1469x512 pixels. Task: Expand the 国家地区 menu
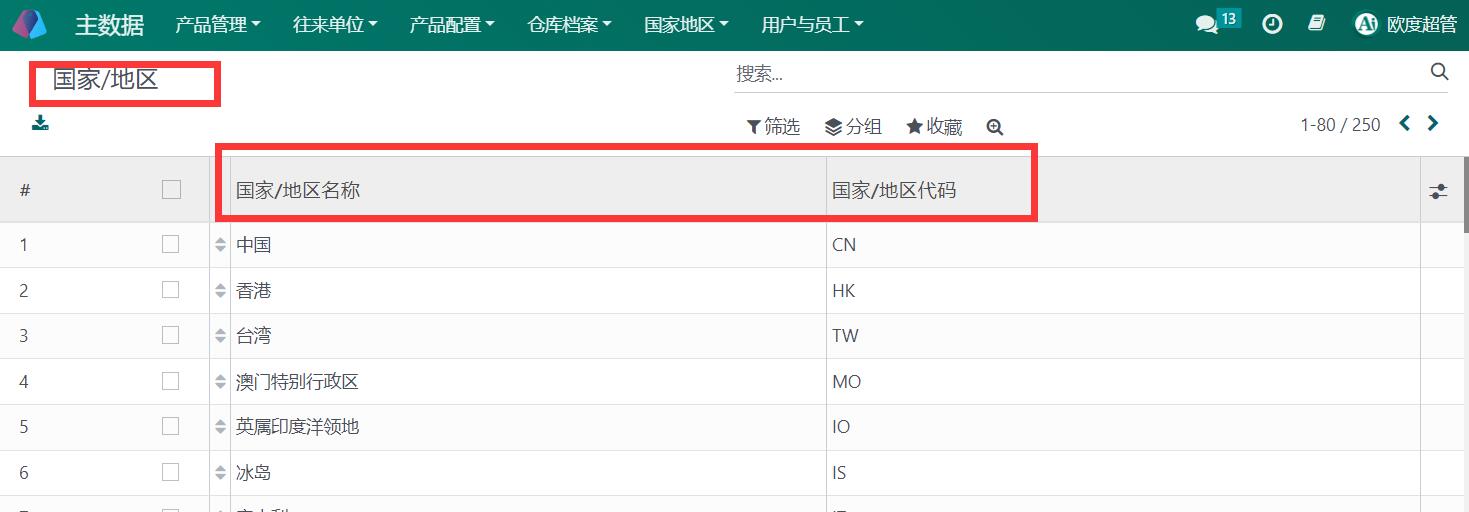(686, 25)
